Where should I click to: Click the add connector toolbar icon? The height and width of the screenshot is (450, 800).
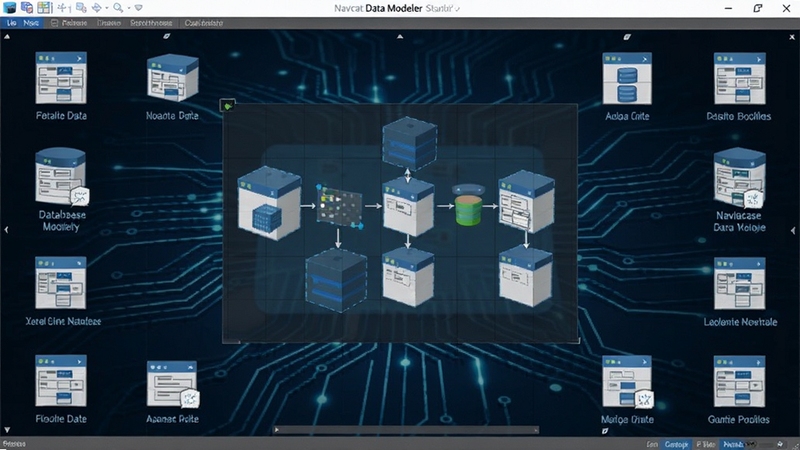pyautogui.click(x=62, y=8)
